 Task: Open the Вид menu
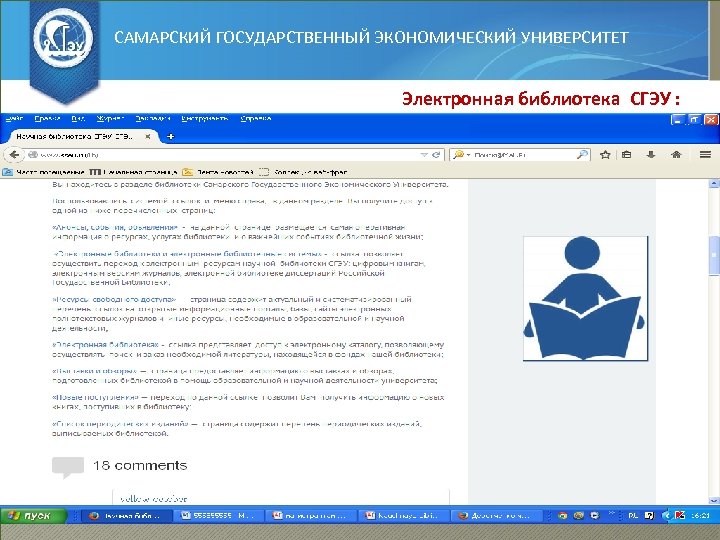(78, 118)
